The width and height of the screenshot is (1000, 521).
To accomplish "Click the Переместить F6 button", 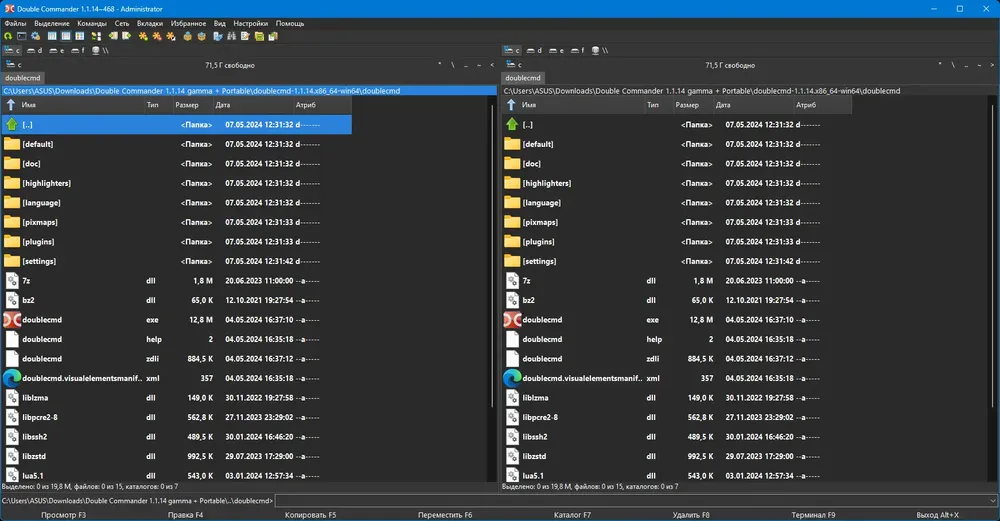I will (445, 515).
